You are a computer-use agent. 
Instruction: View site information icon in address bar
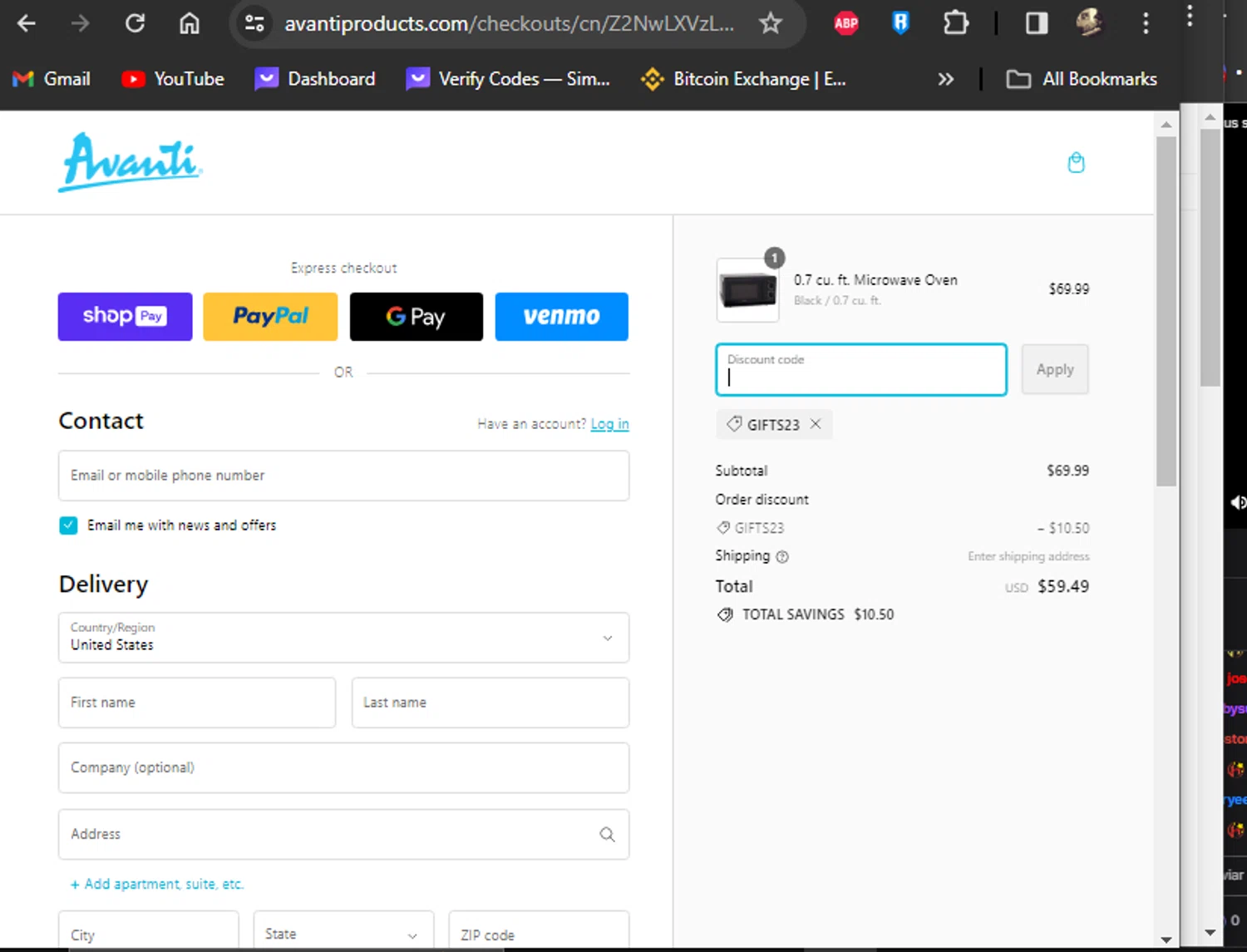(x=254, y=23)
